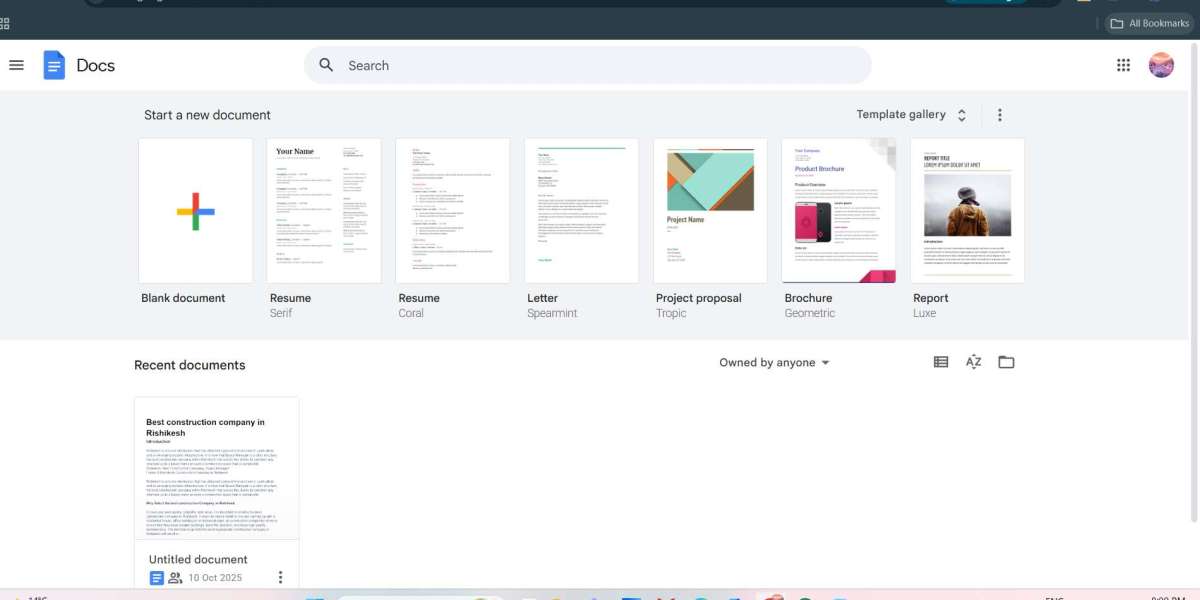Choose the Resume Coral template
This screenshot has width=1200, height=600.
[453, 211]
